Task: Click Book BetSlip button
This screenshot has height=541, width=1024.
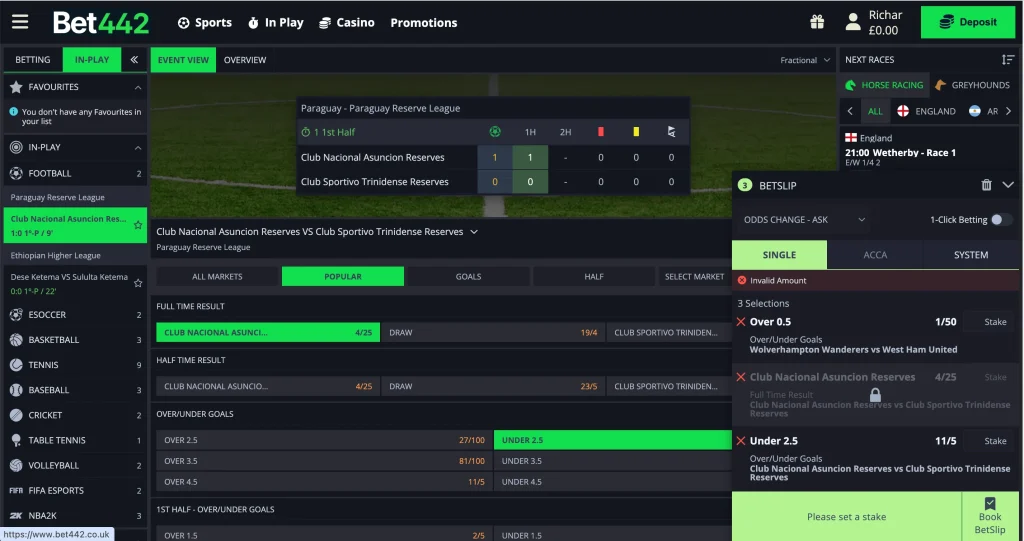Action: 990,516
